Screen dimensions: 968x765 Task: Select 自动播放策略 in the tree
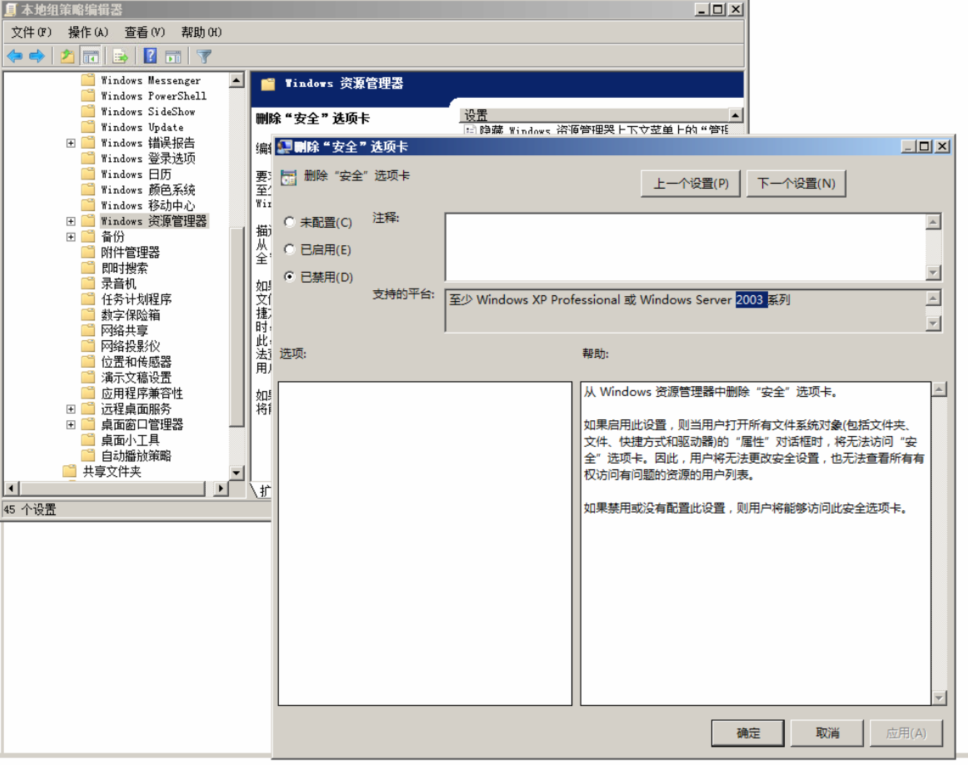(136, 456)
